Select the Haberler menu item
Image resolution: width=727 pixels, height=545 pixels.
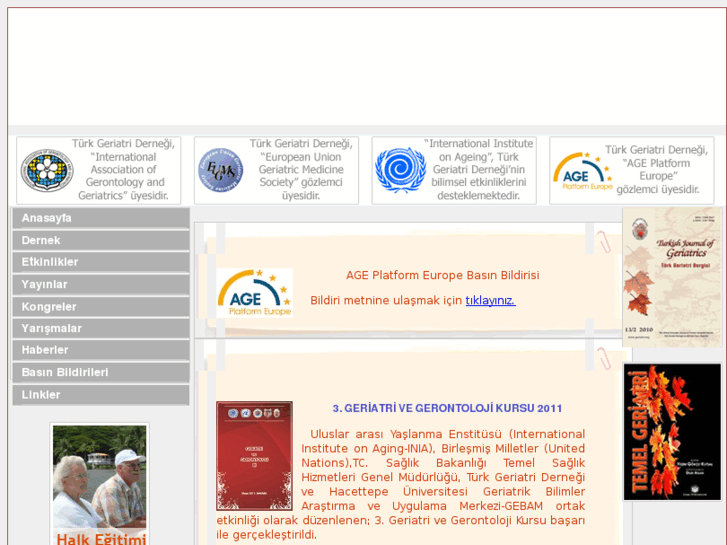[101, 350]
